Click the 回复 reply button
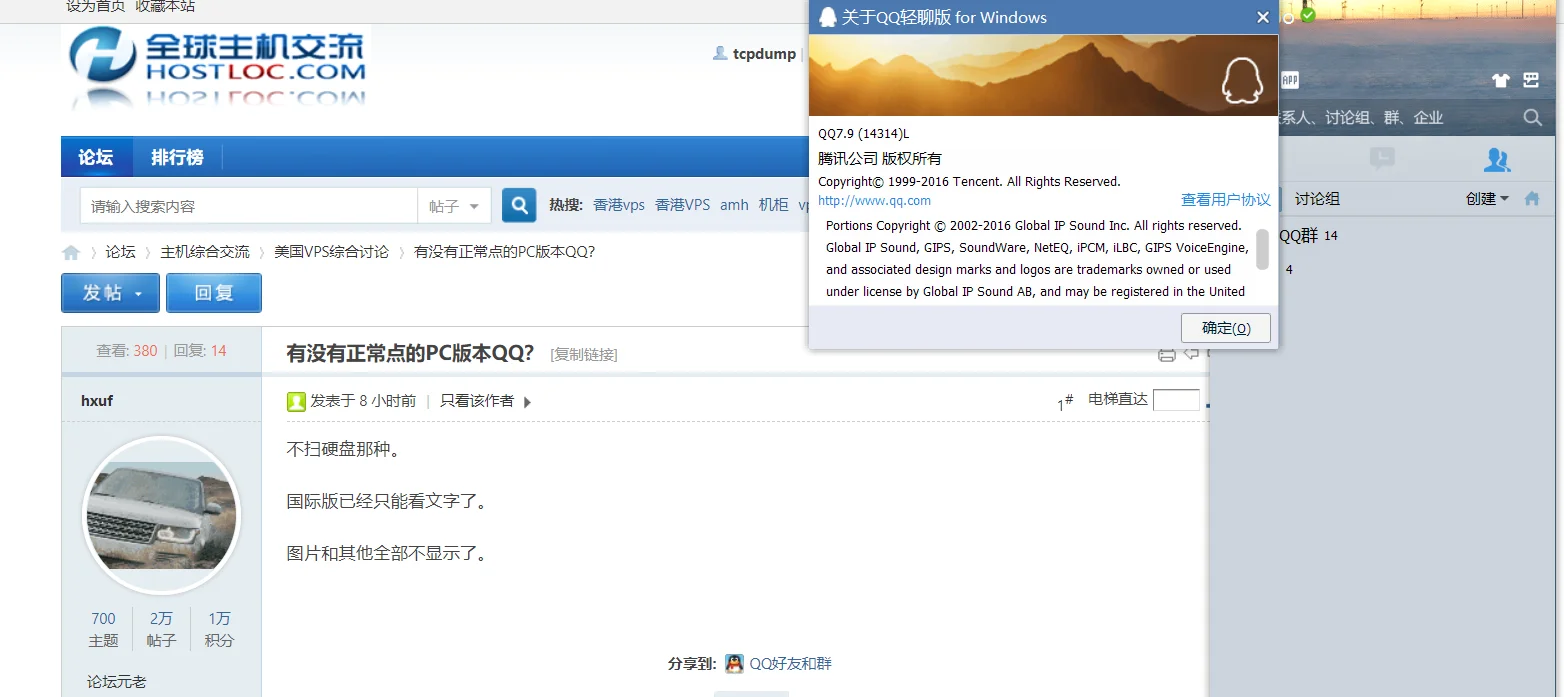 (x=214, y=293)
